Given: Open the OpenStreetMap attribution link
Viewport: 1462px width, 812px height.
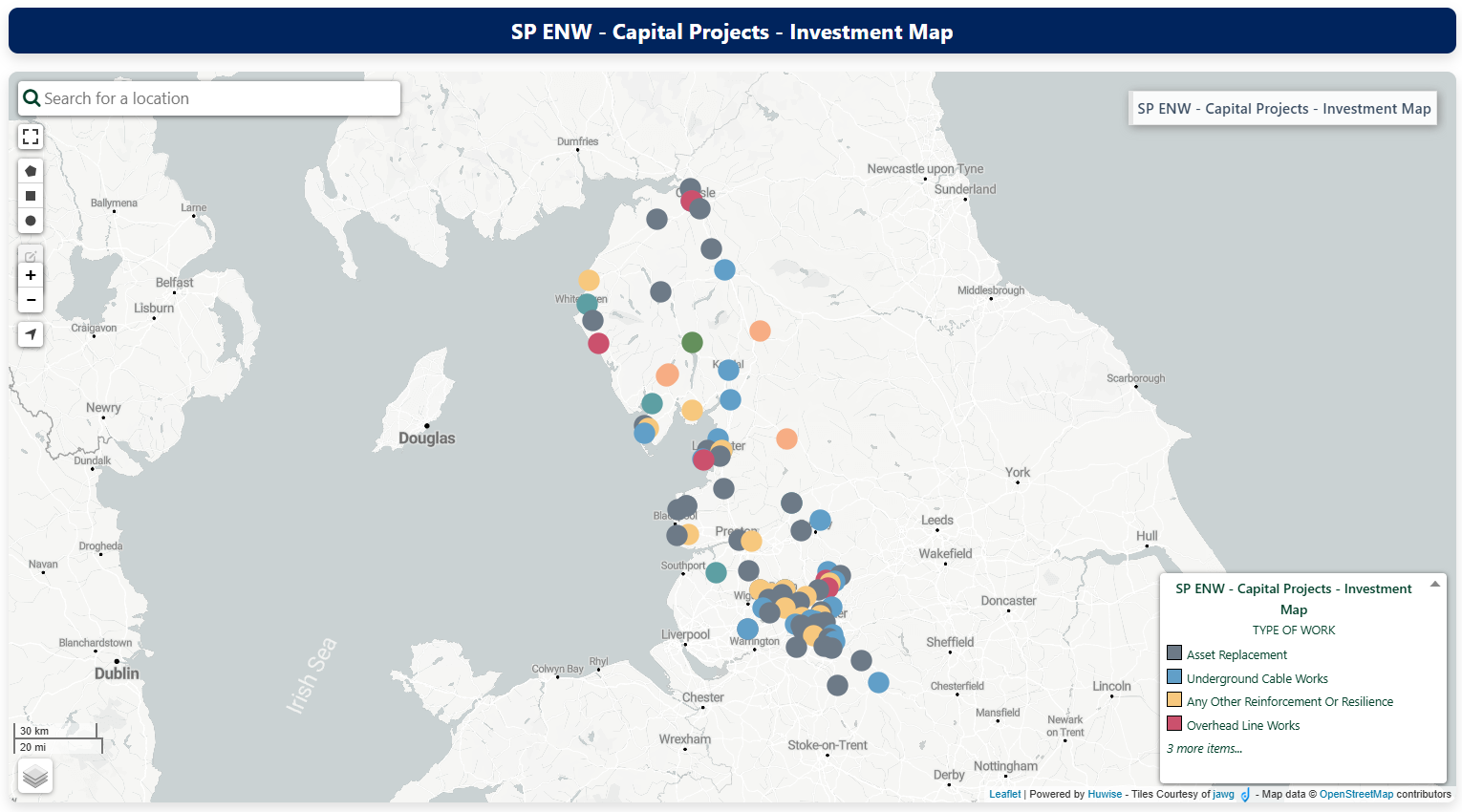Looking at the screenshot, I should (1357, 794).
